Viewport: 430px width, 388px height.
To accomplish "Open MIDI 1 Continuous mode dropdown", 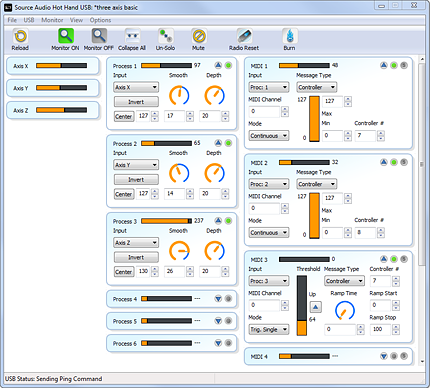I will pos(269,136).
